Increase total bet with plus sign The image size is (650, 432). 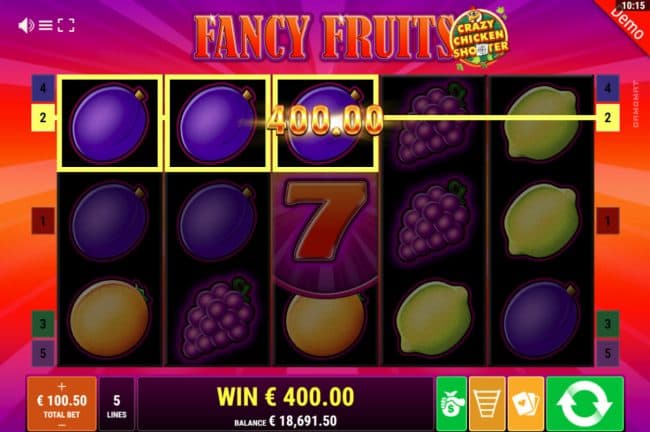click(x=62, y=386)
